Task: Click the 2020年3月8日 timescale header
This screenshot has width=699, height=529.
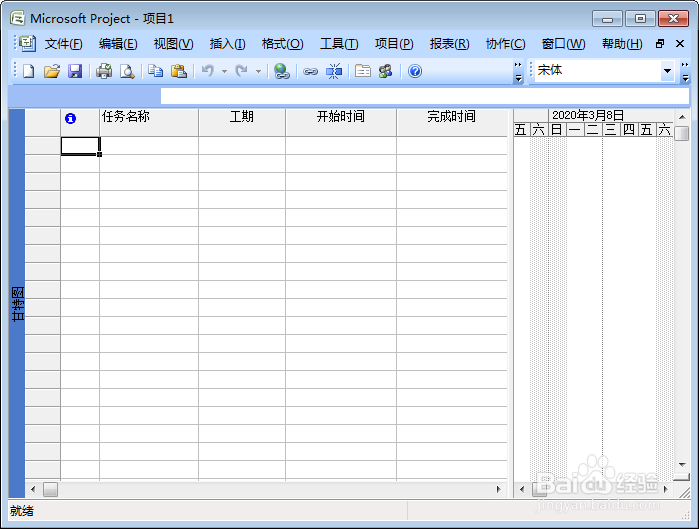Action: (610, 115)
